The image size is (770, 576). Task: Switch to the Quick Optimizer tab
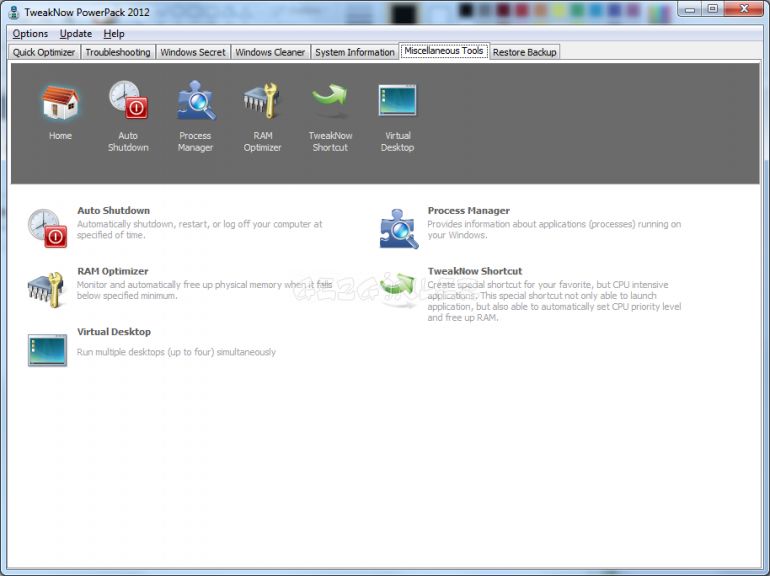click(44, 52)
